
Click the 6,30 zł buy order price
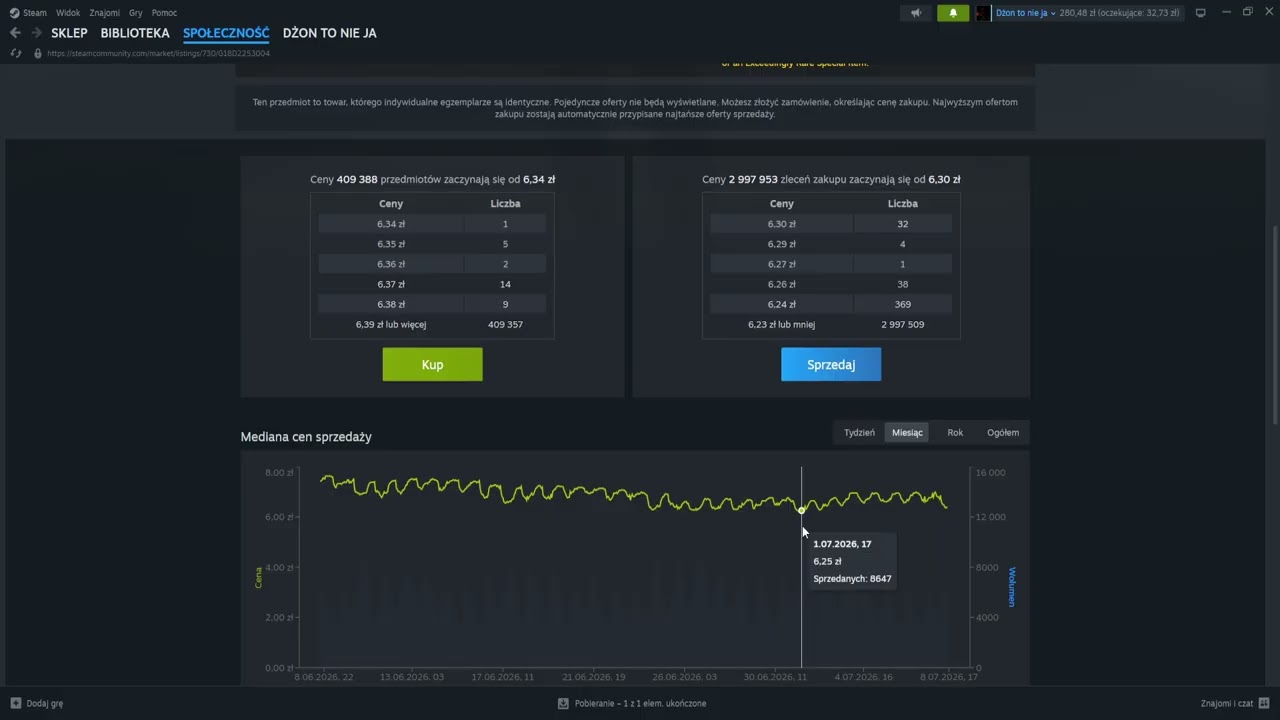(782, 224)
